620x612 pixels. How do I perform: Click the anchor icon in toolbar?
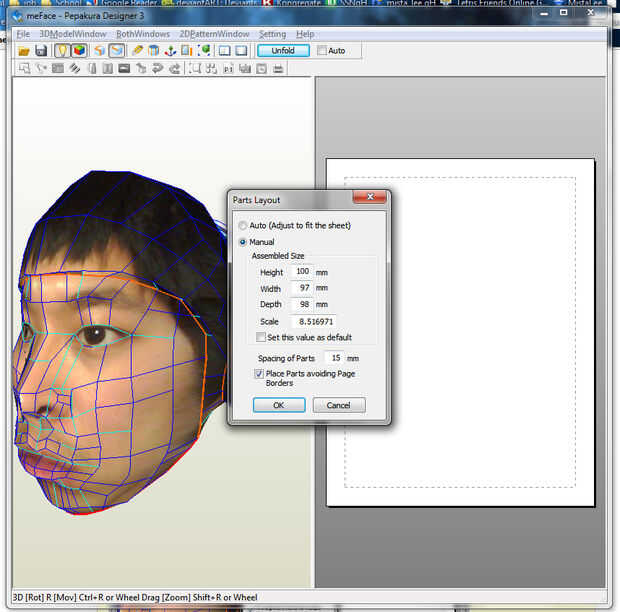170,50
